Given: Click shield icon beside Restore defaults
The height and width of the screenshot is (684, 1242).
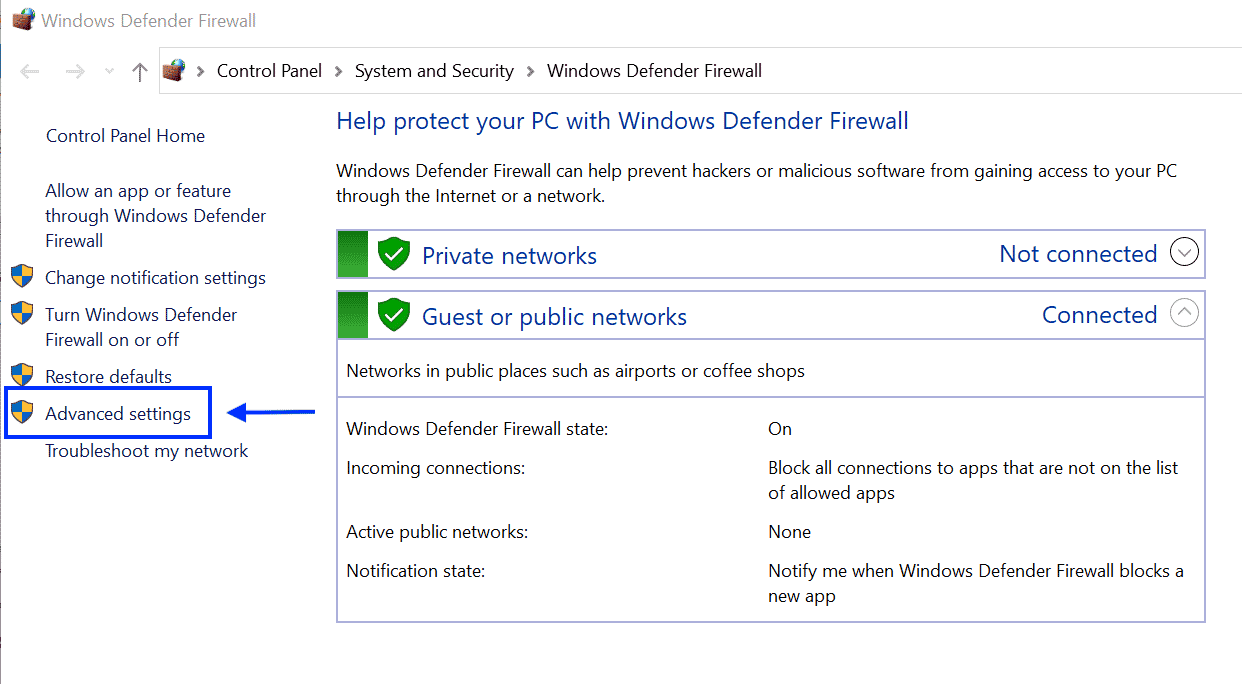Looking at the screenshot, I should (22, 376).
